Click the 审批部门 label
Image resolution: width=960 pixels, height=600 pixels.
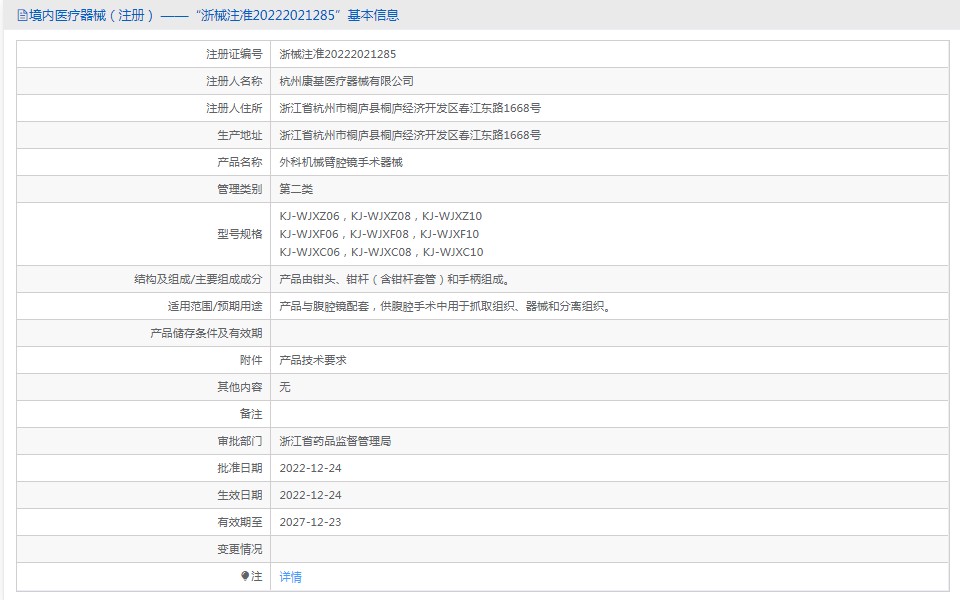(x=239, y=441)
